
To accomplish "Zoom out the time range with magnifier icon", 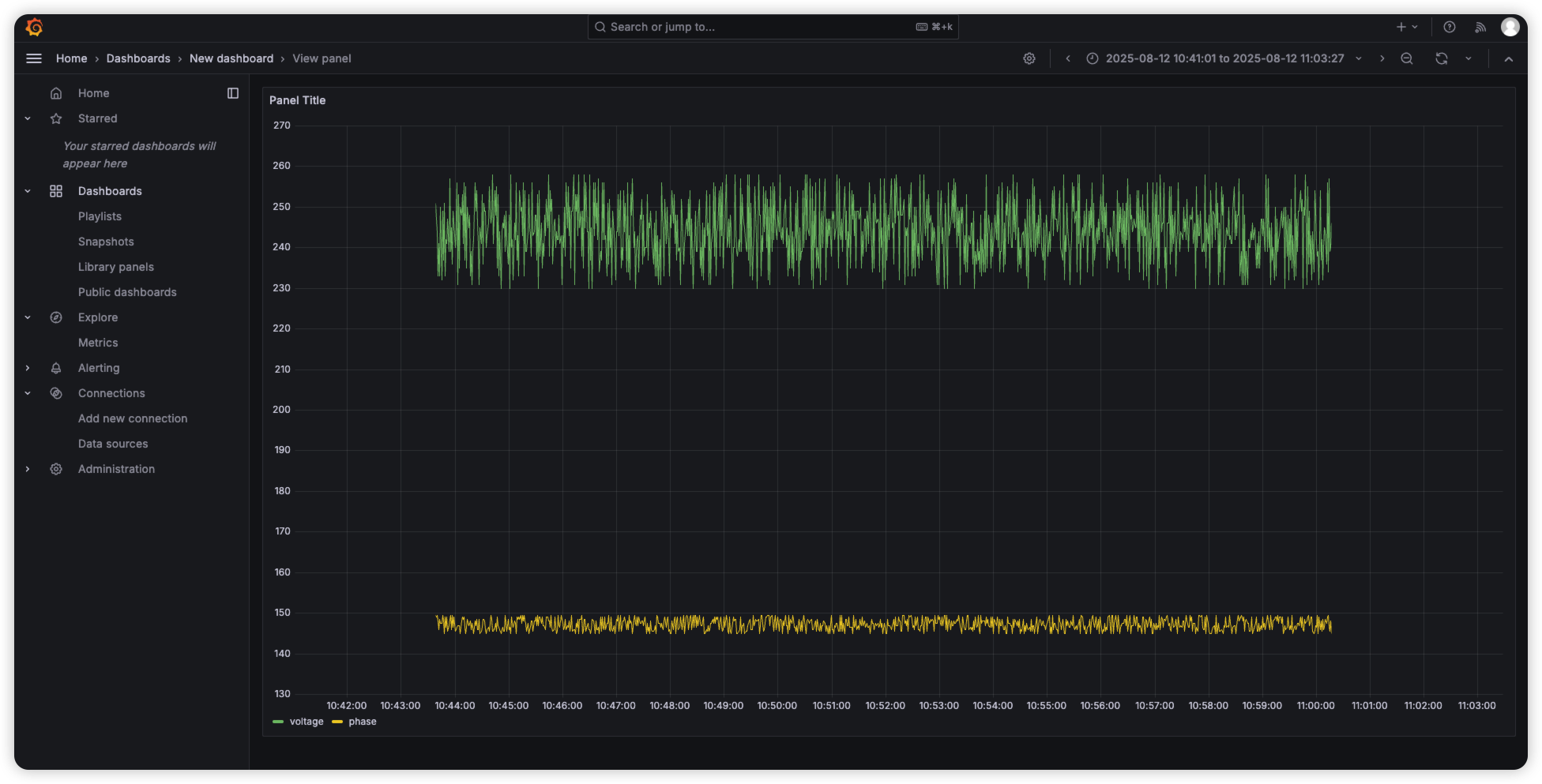I will click(1407, 58).
